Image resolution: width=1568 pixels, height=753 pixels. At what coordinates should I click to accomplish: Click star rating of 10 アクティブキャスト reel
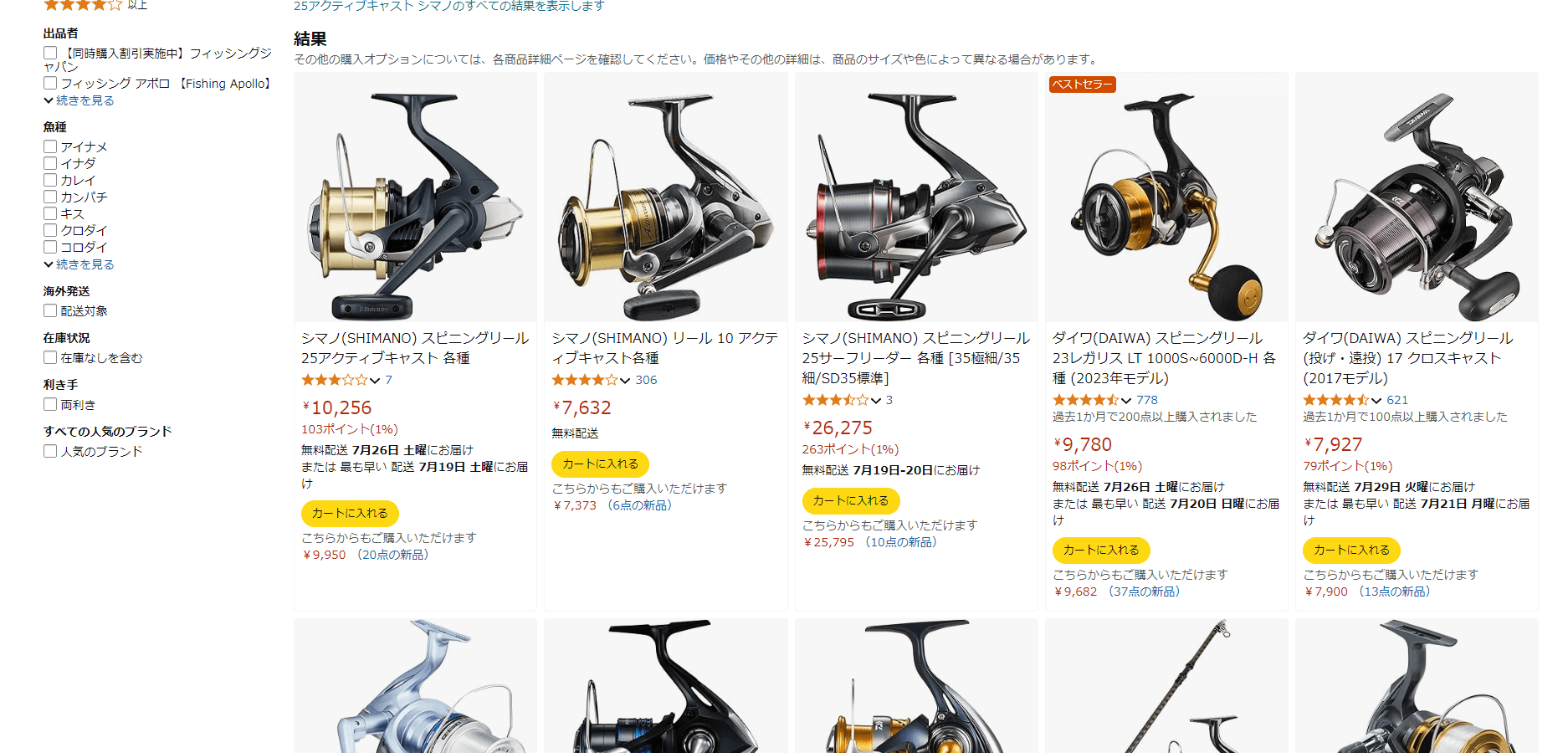585,380
